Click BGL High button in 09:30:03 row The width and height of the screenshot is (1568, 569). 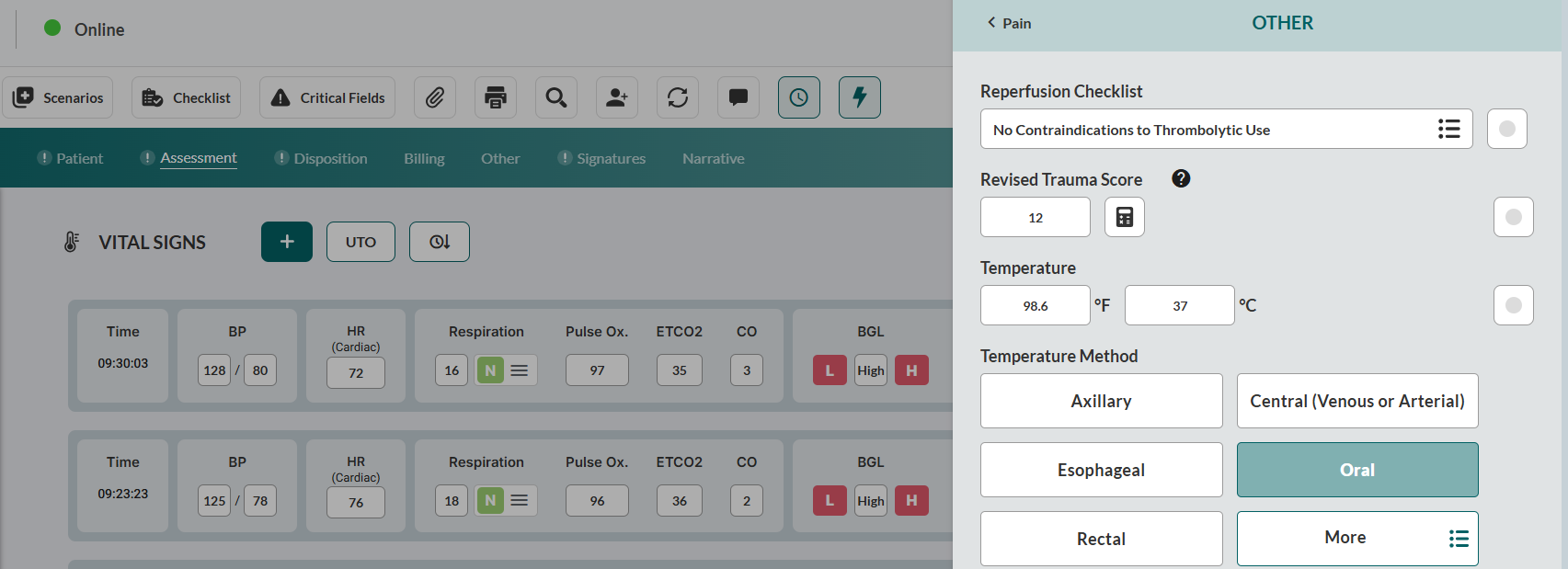pyautogui.click(x=871, y=370)
